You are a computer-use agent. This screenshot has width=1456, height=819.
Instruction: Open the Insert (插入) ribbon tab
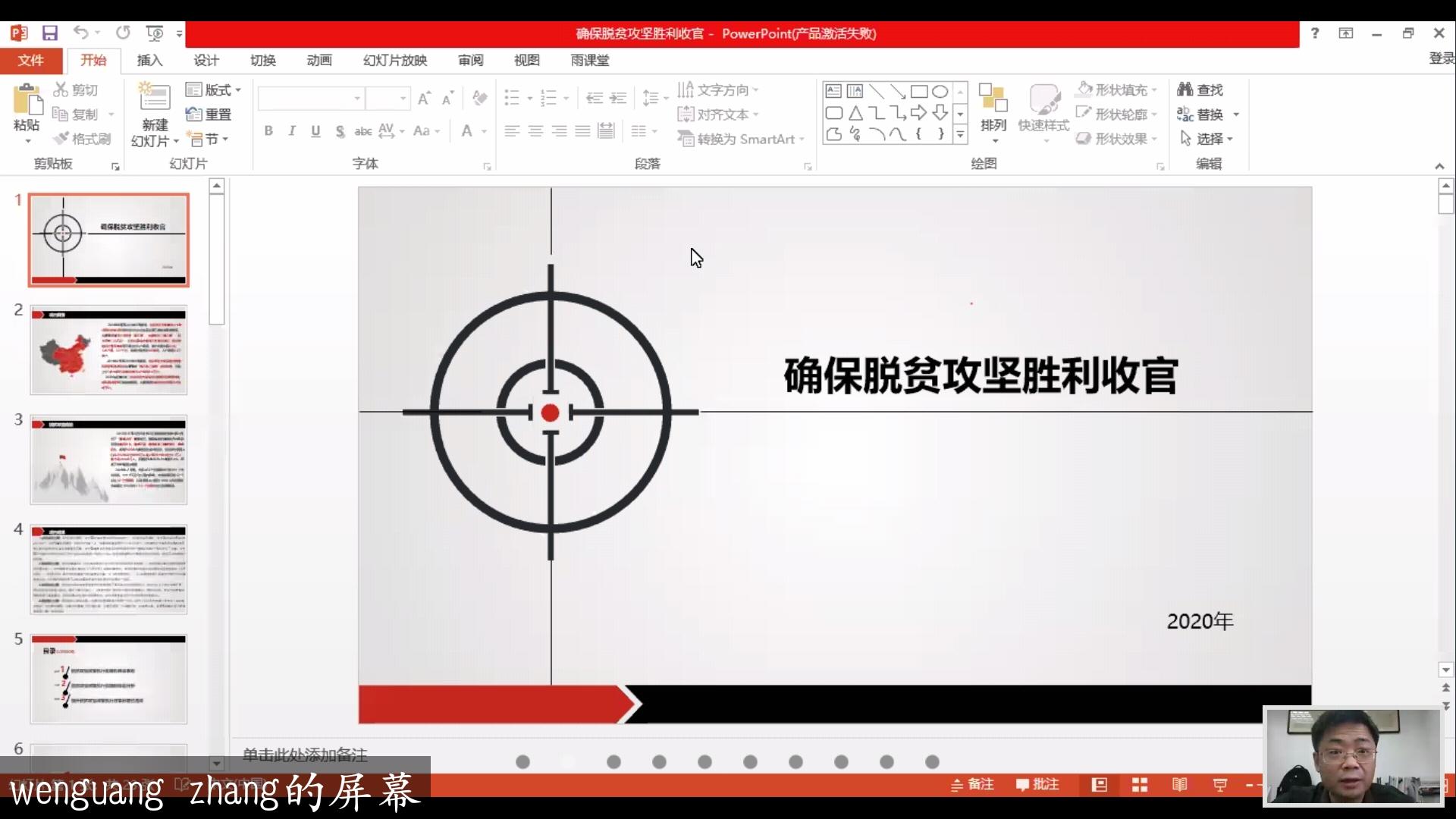pyautogui.click(x=149, y=60)
